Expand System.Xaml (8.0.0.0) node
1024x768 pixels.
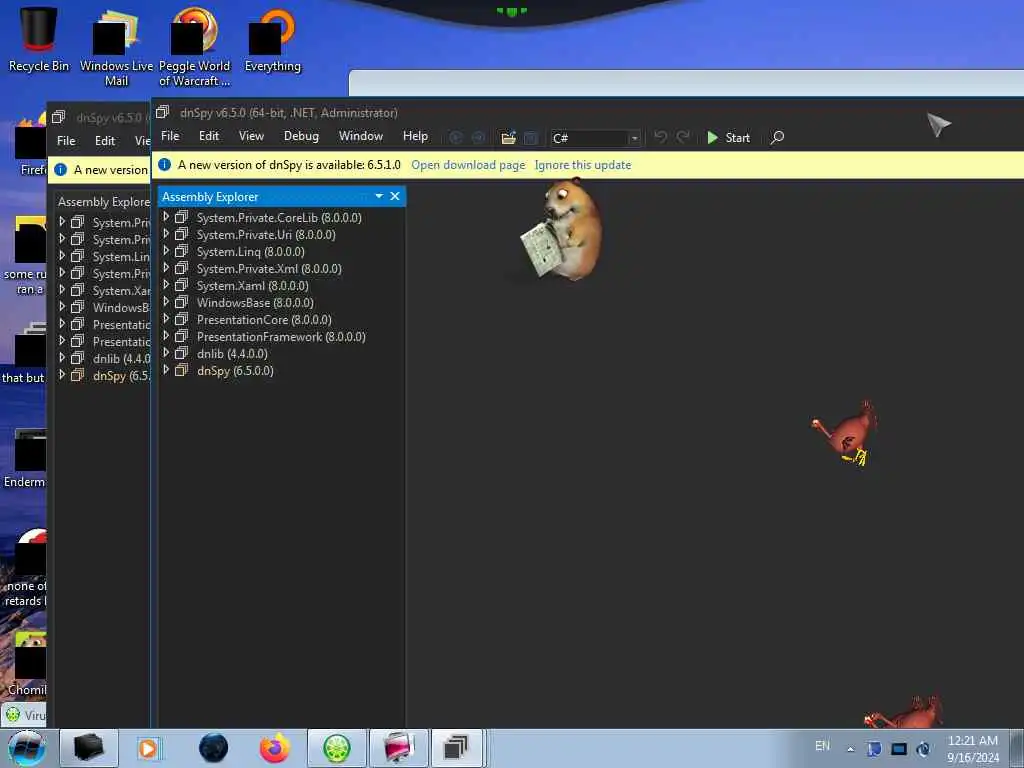(166, 285)
